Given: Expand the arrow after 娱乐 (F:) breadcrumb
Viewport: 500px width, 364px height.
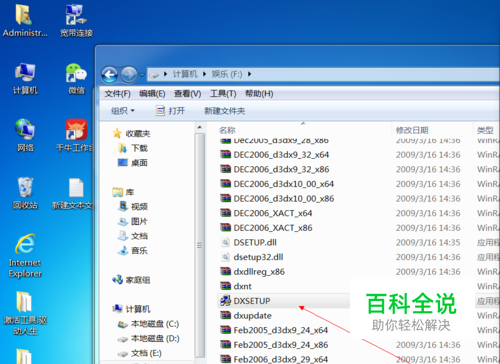Looking at the screenshot, I should tap(249, 74).
